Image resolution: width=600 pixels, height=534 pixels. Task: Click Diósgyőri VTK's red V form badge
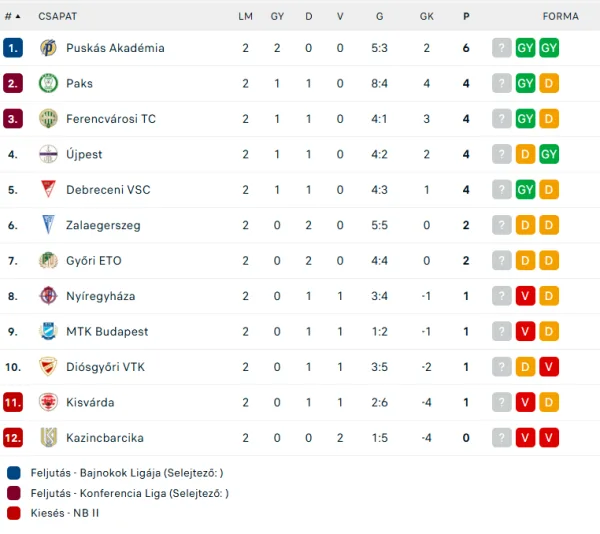click(549, 367)
